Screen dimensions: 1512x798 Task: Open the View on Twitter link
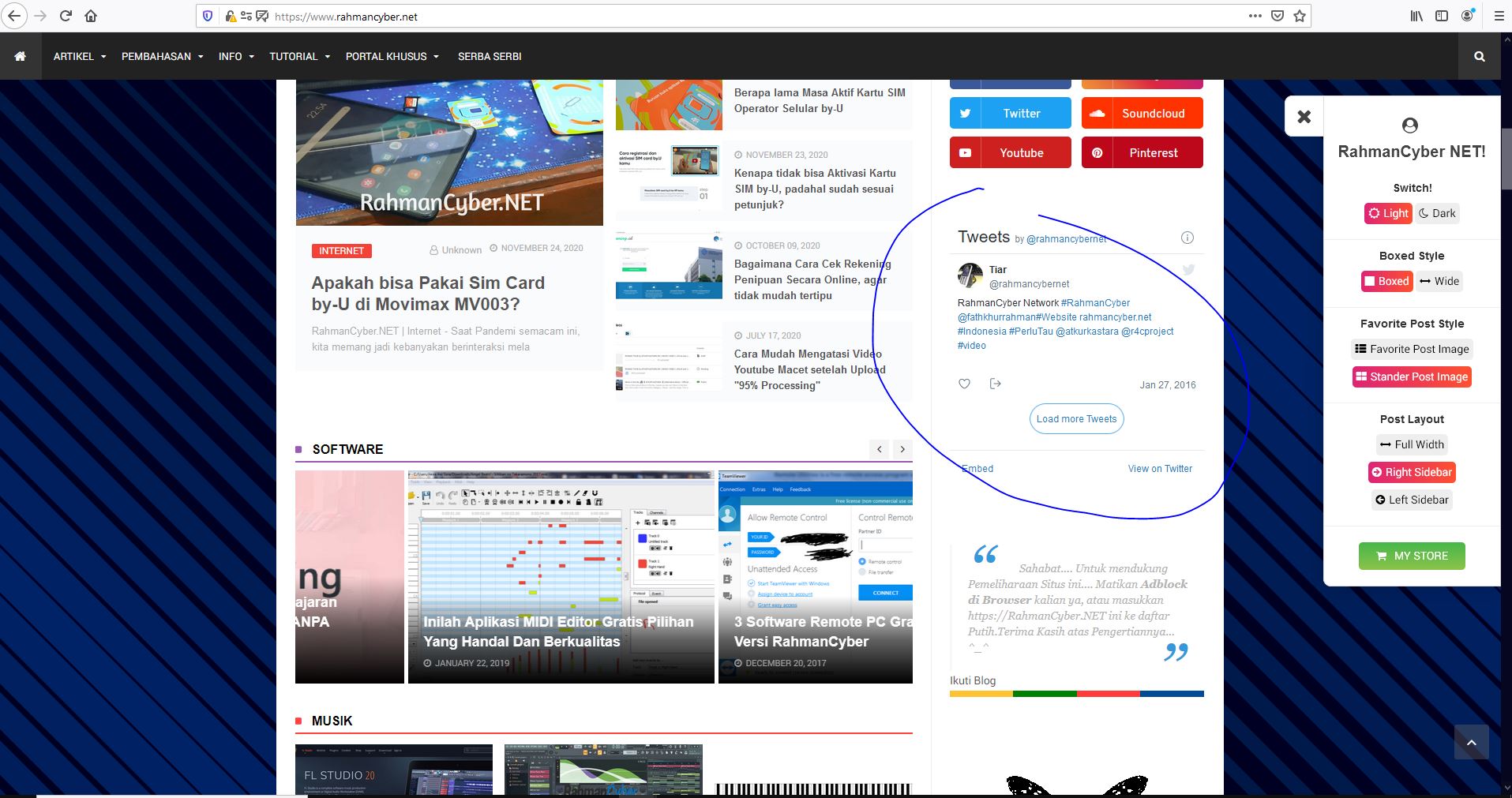tap(1160, 469)
